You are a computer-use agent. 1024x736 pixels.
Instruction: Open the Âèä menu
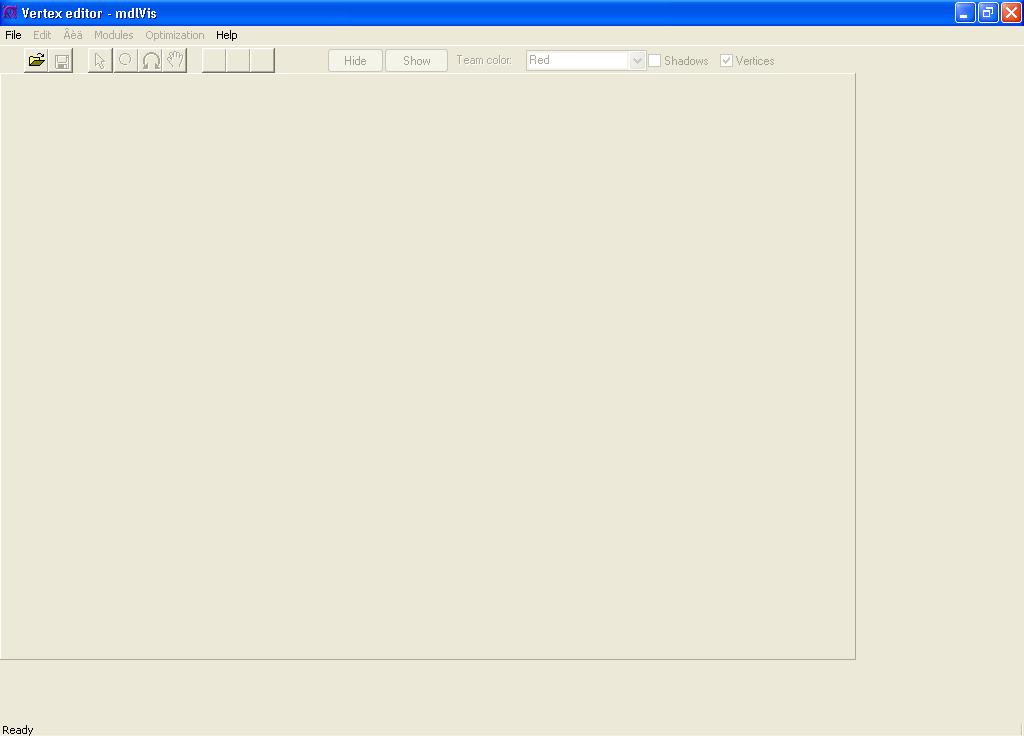72,35
